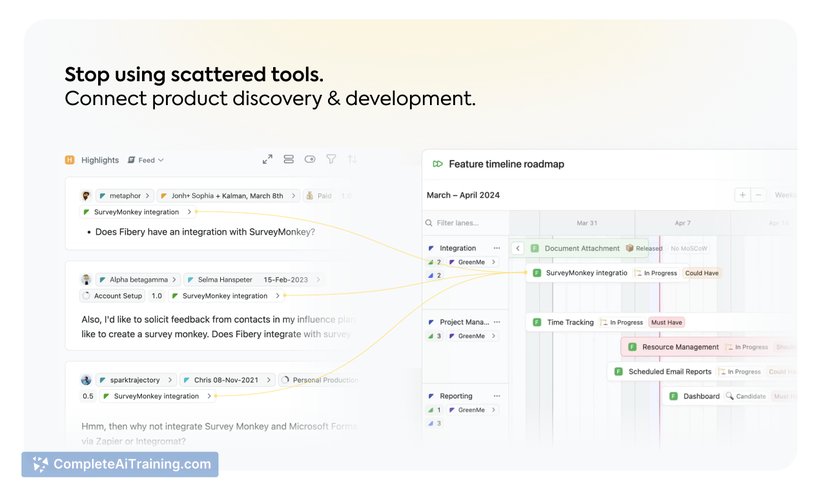This screenshot has width=820, height=490.
Task: Click the card layout rows icon
Action: [289, 159]
